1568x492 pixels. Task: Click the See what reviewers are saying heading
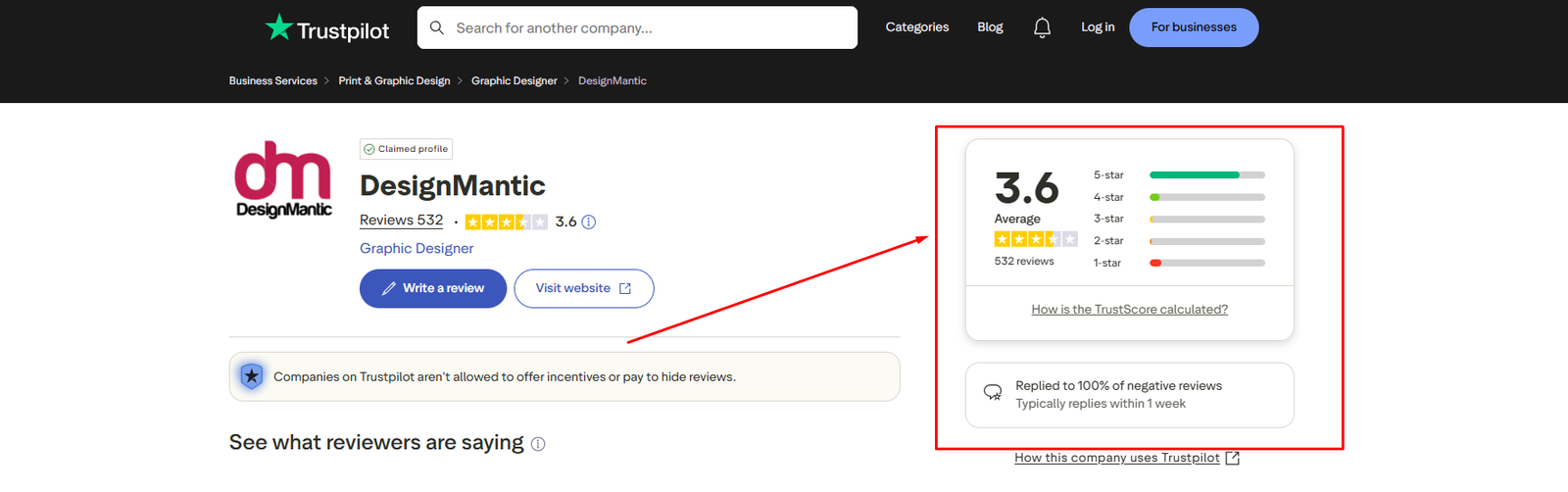(x=376, y=443)
